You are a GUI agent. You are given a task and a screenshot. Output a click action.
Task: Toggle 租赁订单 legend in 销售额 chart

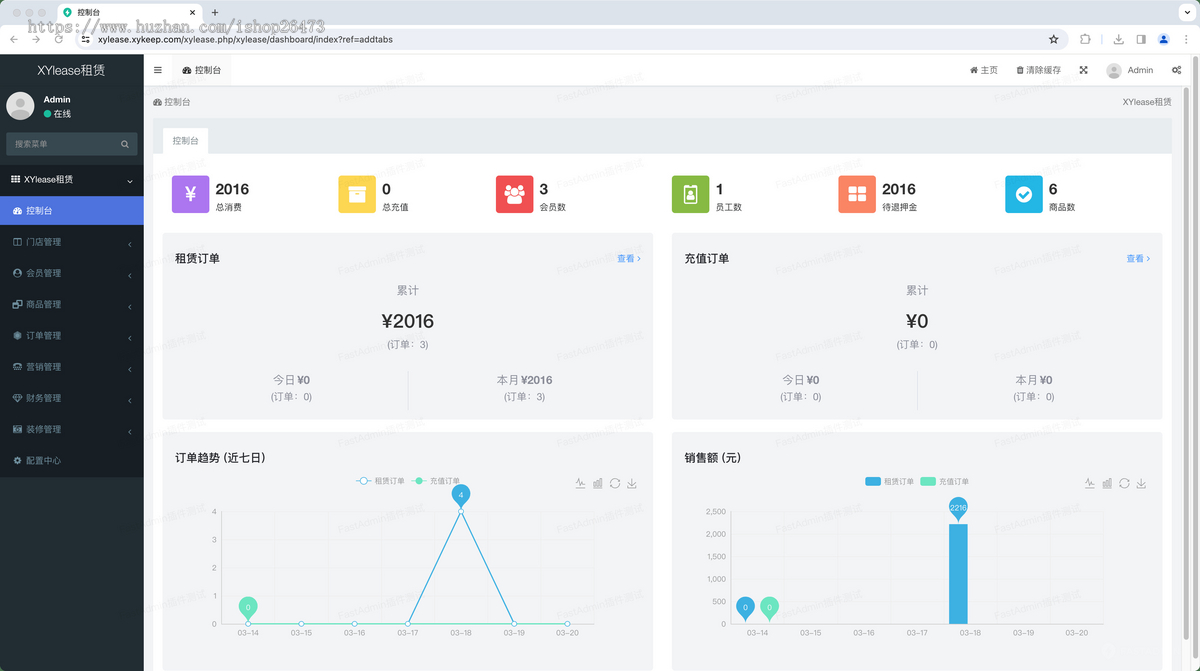(889, 481)
